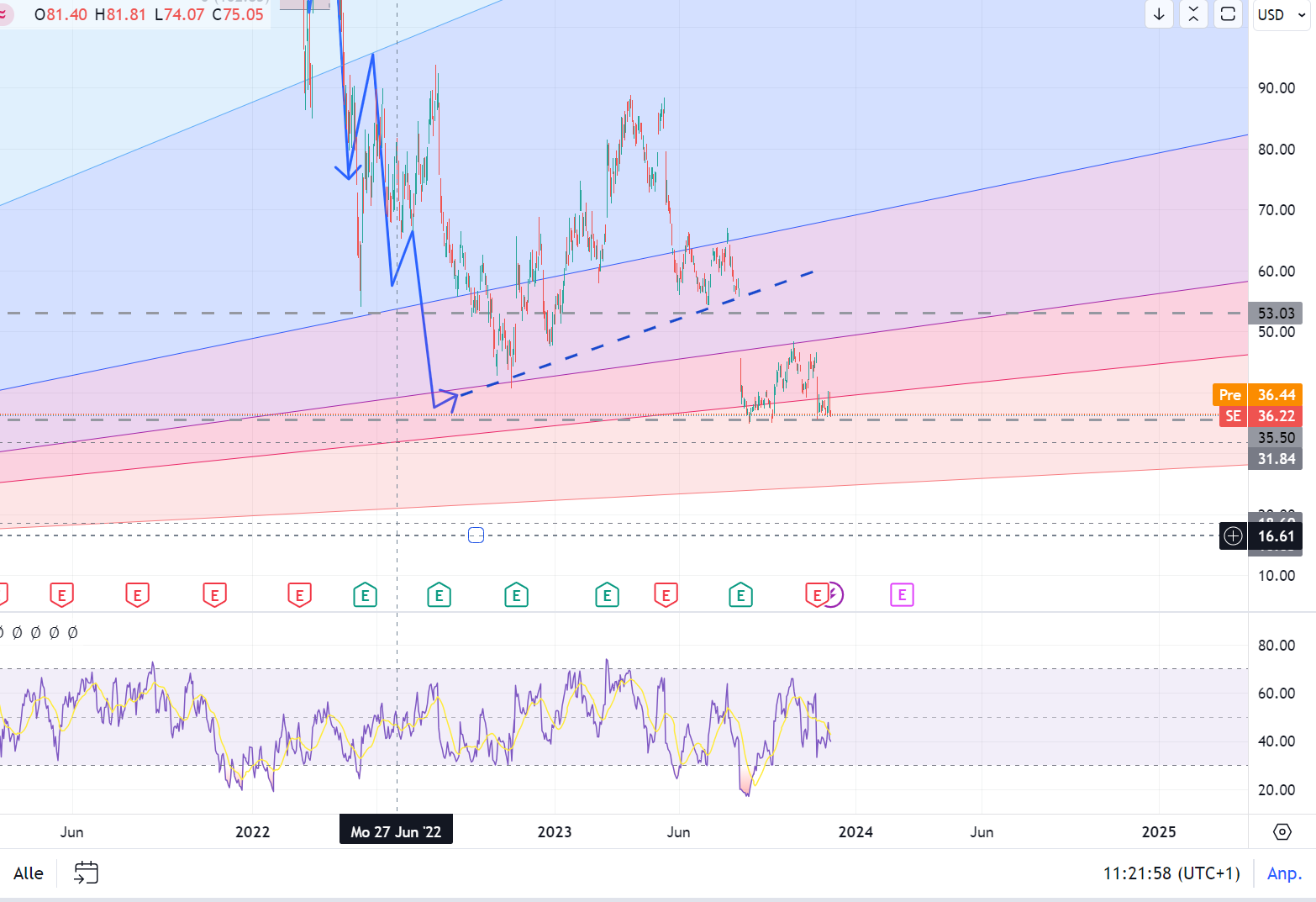Image resolution: width=1316 pixels, height=902 pixels.
Task: Open chart settings gear icon on time axis
Action: pyautogui.click(x=1282, y=831)
